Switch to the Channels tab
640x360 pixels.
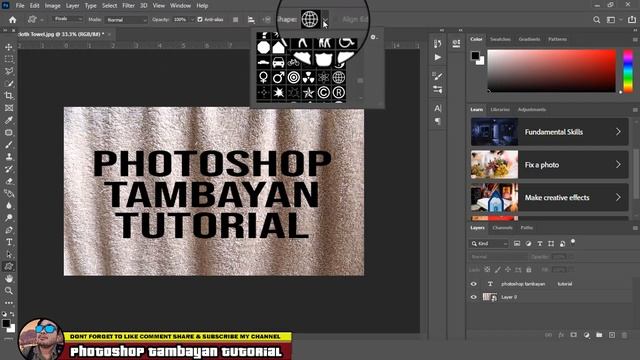click(x=502, y=228)
